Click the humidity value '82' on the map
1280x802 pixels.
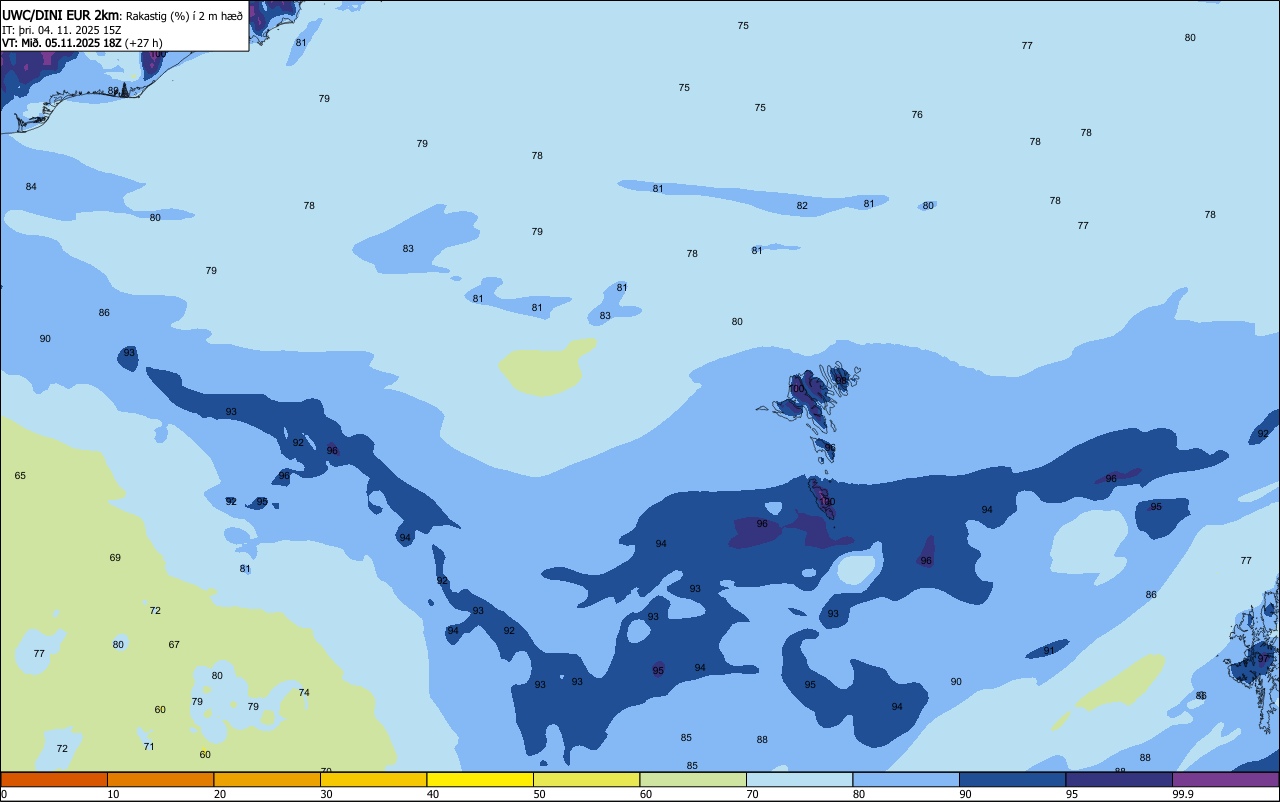click(802, 206)
